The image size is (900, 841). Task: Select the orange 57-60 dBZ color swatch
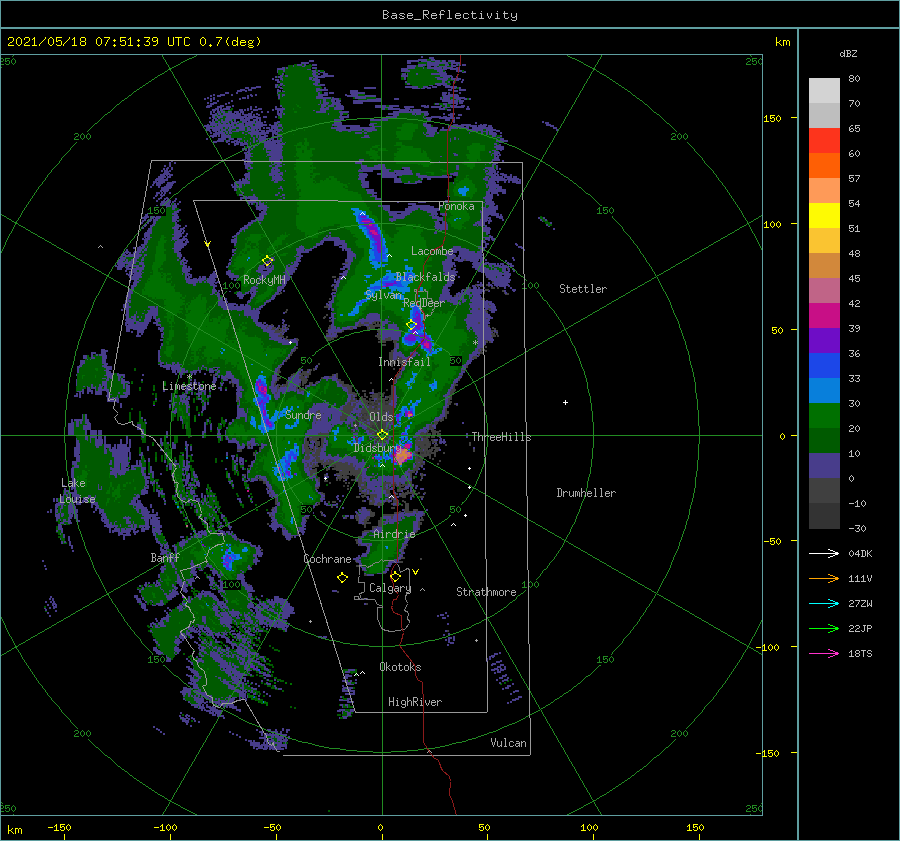coord(824,166)
